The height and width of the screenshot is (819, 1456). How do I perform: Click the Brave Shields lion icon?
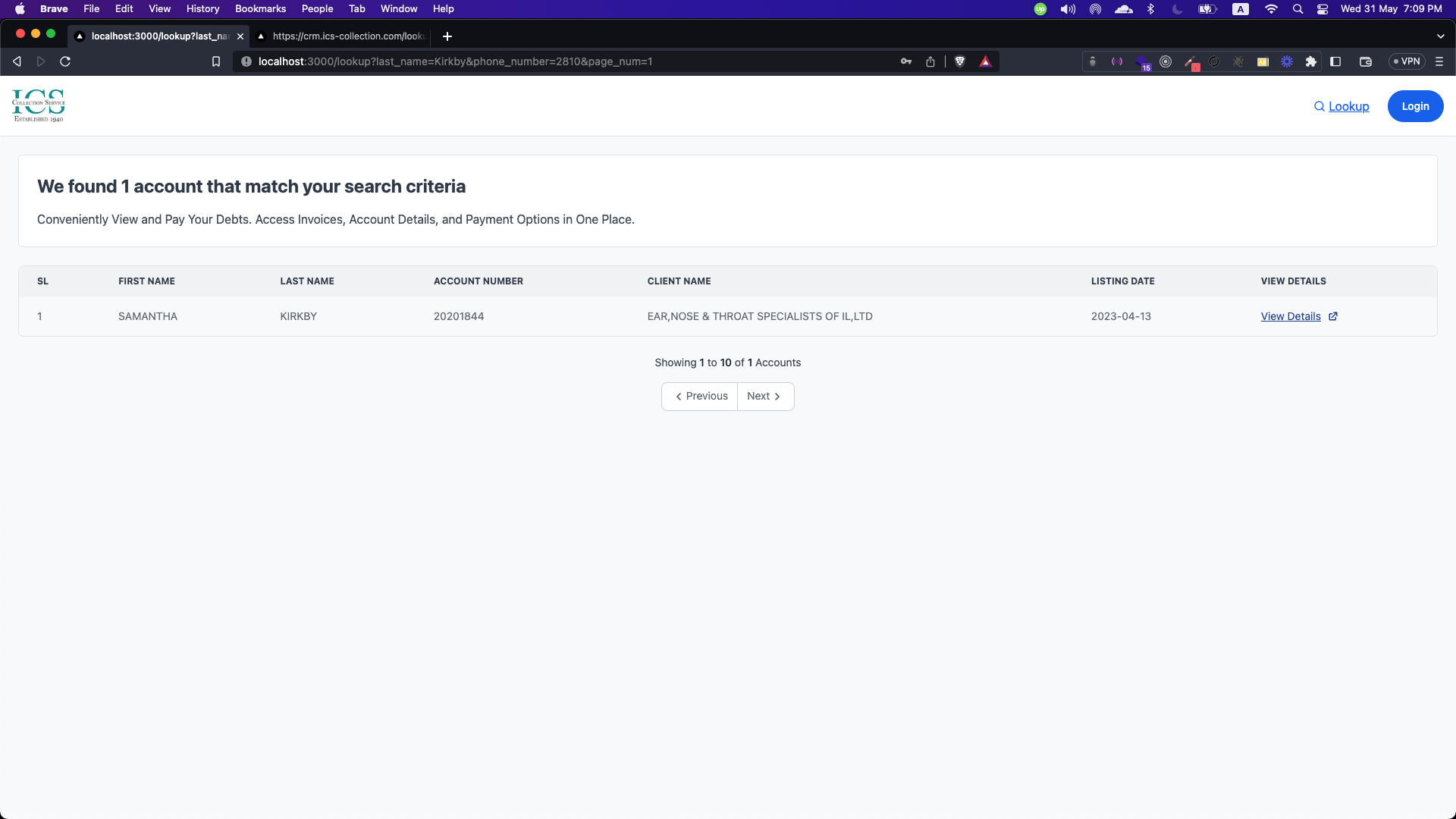(960, 61)
